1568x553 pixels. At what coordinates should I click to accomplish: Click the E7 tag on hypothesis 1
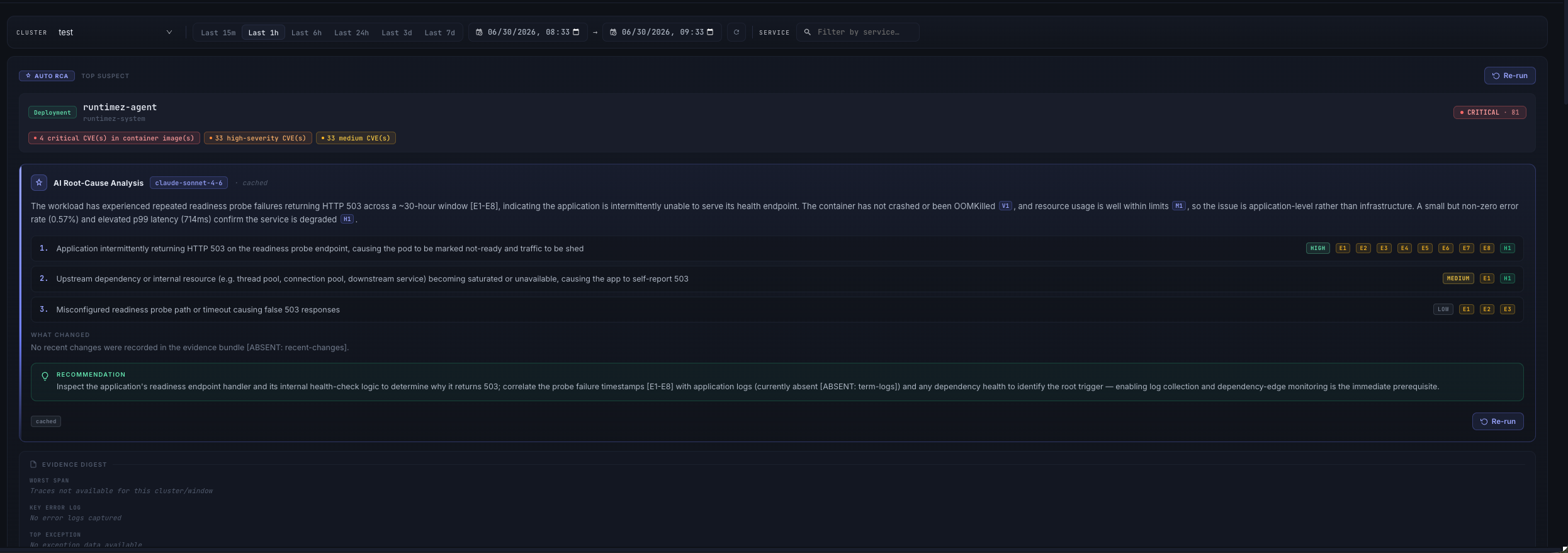pyautogui.click(x=1467, y=249)
